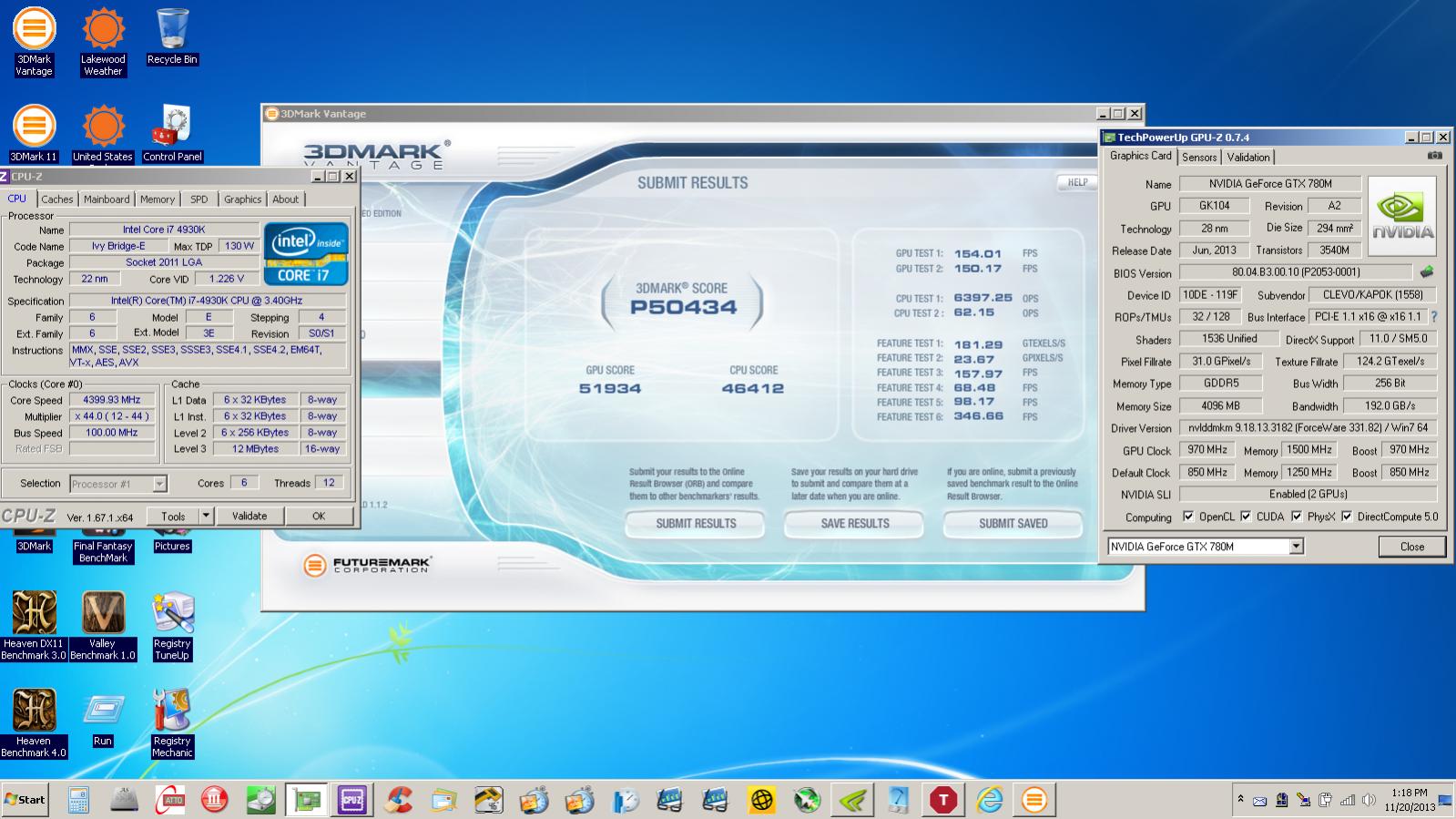The image size is (1456, 819).
Task: Click the volume icon in the system tray
Action: 1369,801
